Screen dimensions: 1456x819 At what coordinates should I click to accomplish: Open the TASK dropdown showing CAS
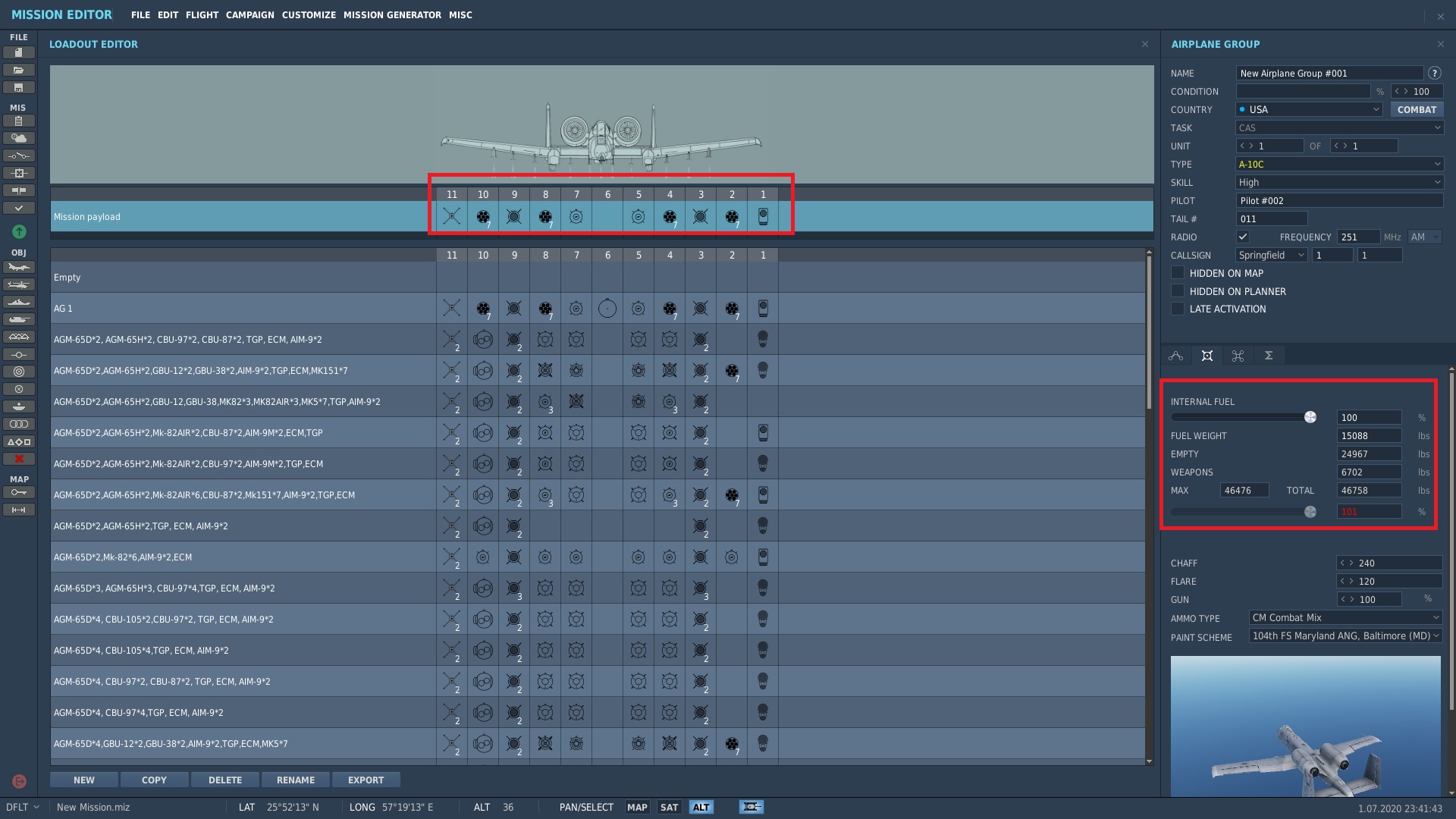(1339, 127)
